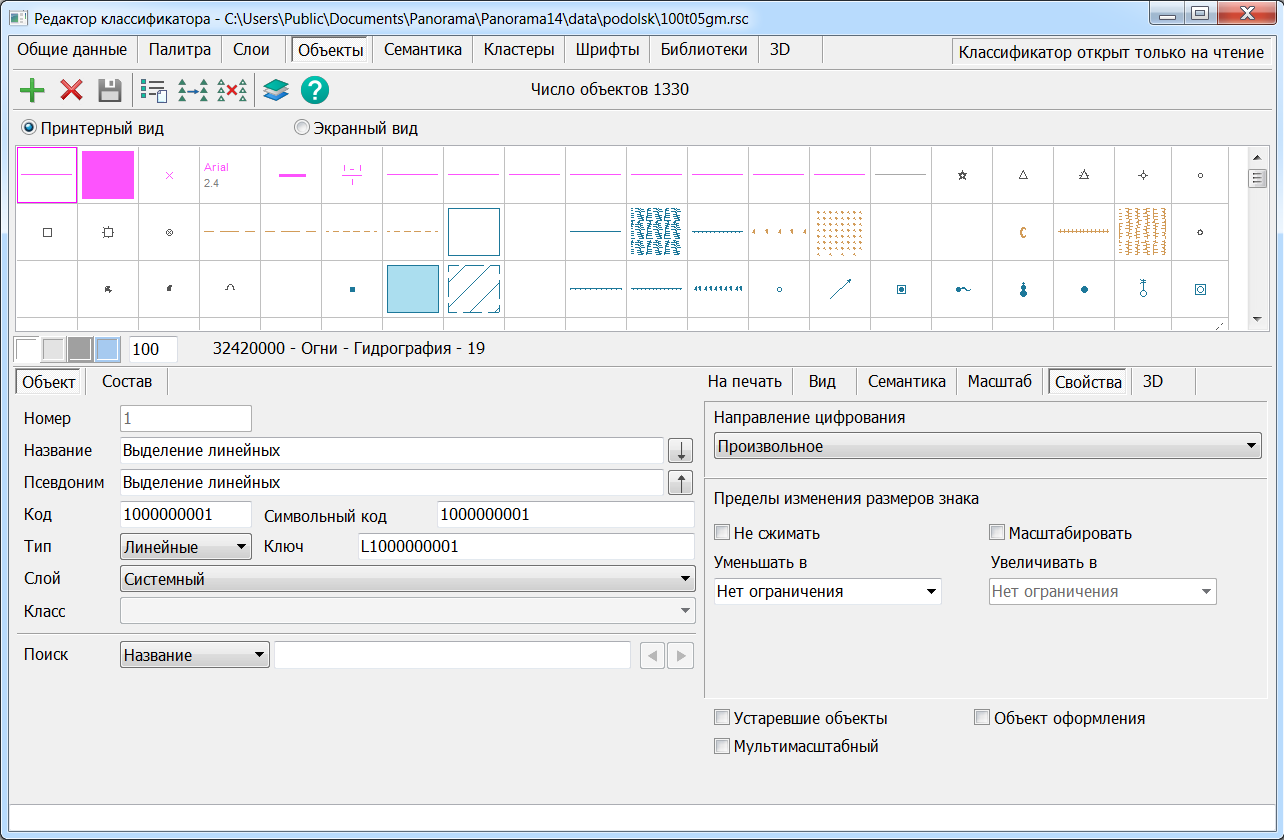Open the Масштаб tab in right panel
This screenshot has height=840, width=1284.
[x=998, y=381]
